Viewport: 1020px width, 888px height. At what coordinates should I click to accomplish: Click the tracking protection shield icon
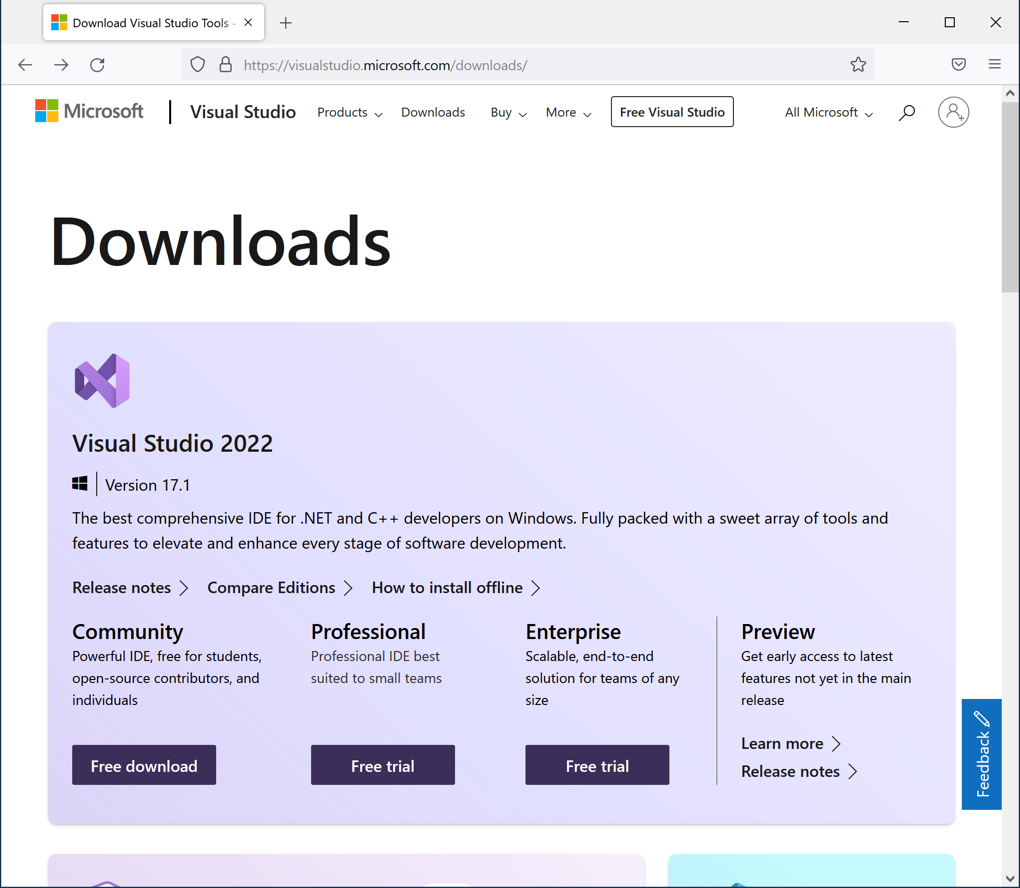pos(198,64)
